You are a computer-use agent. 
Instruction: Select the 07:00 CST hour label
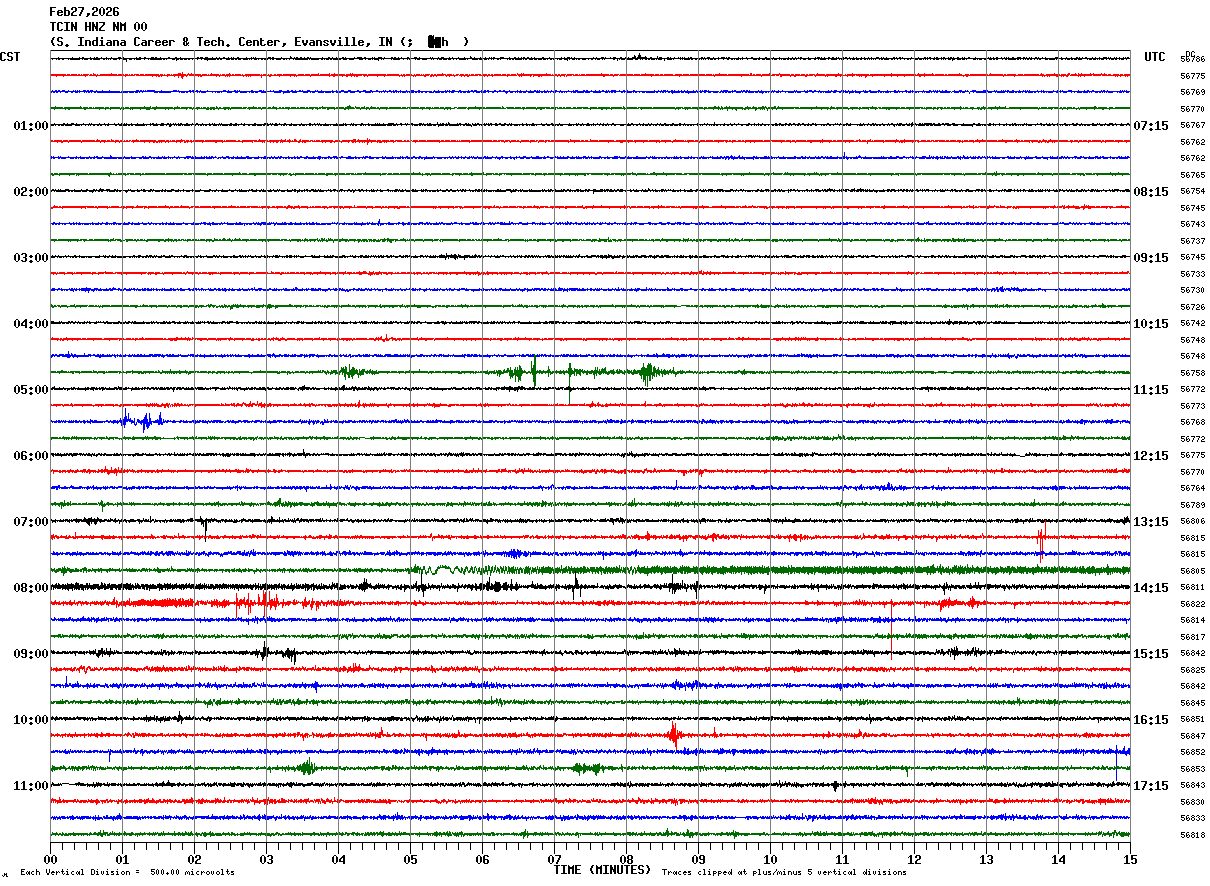tap(30, 522)
